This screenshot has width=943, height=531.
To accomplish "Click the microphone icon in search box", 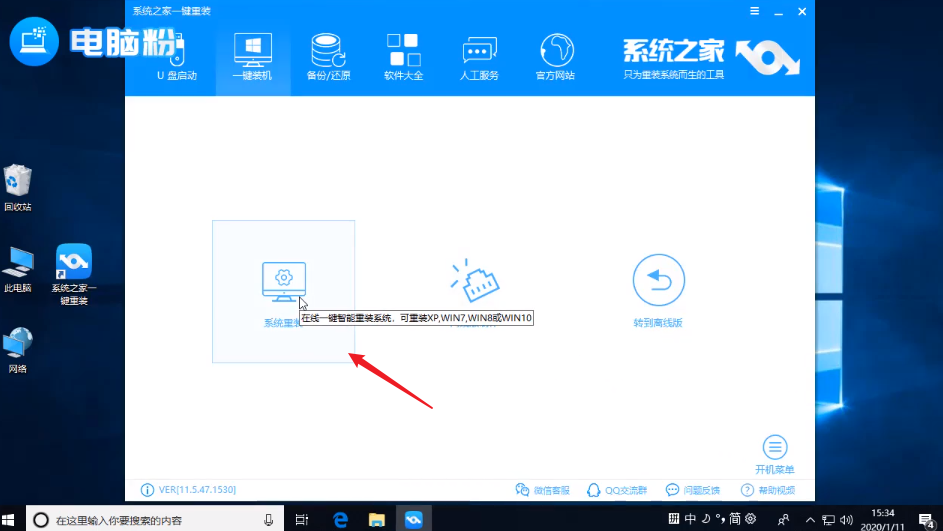I will coord(268,520).
